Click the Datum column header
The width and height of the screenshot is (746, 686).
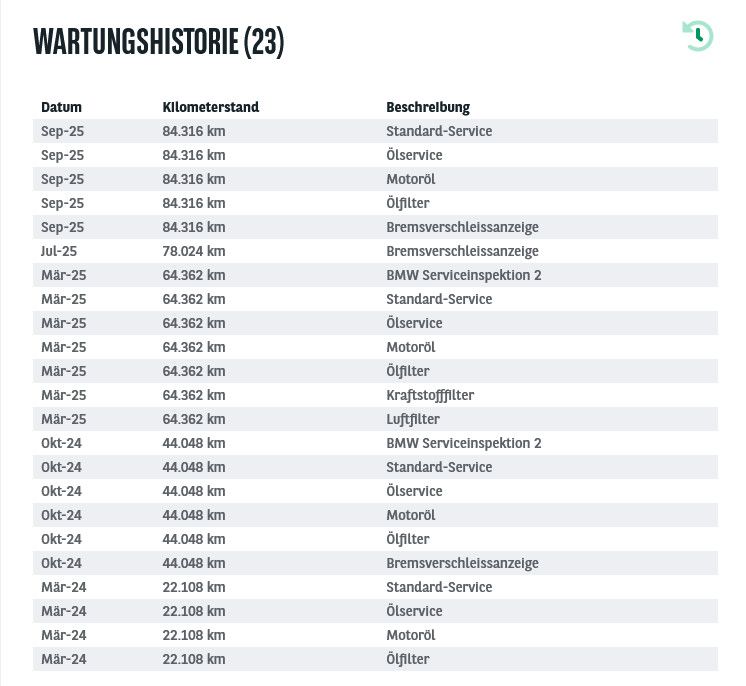click(61, 107)
